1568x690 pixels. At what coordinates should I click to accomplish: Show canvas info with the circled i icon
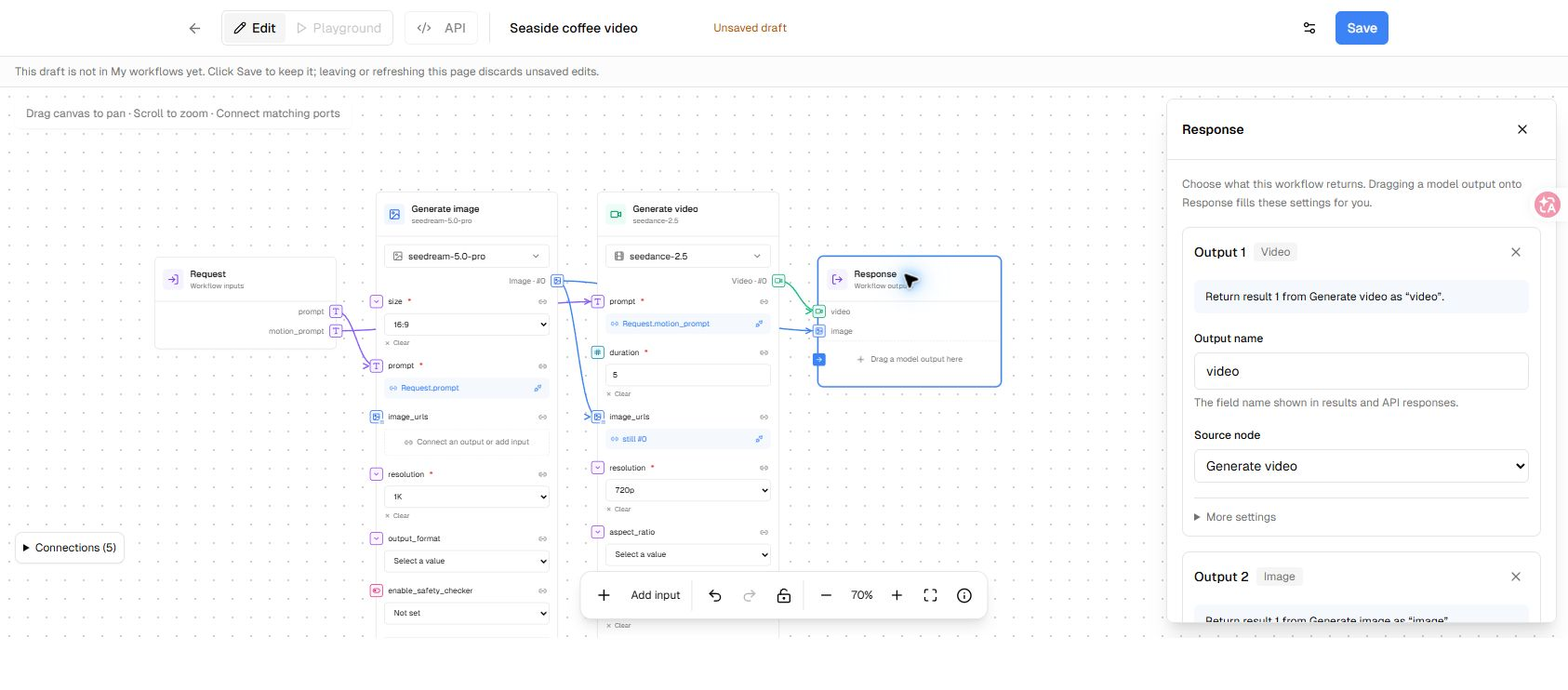click(x=964, y=595)
